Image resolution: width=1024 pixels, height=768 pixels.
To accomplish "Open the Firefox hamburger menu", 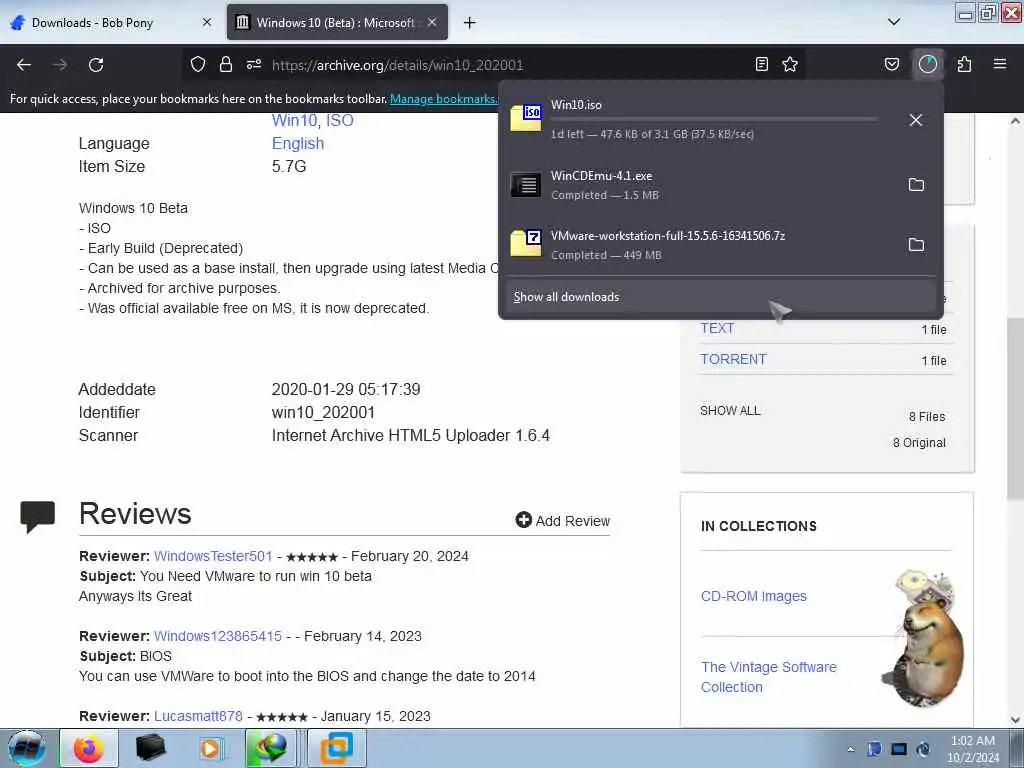I will click(x=1000, y=64).
